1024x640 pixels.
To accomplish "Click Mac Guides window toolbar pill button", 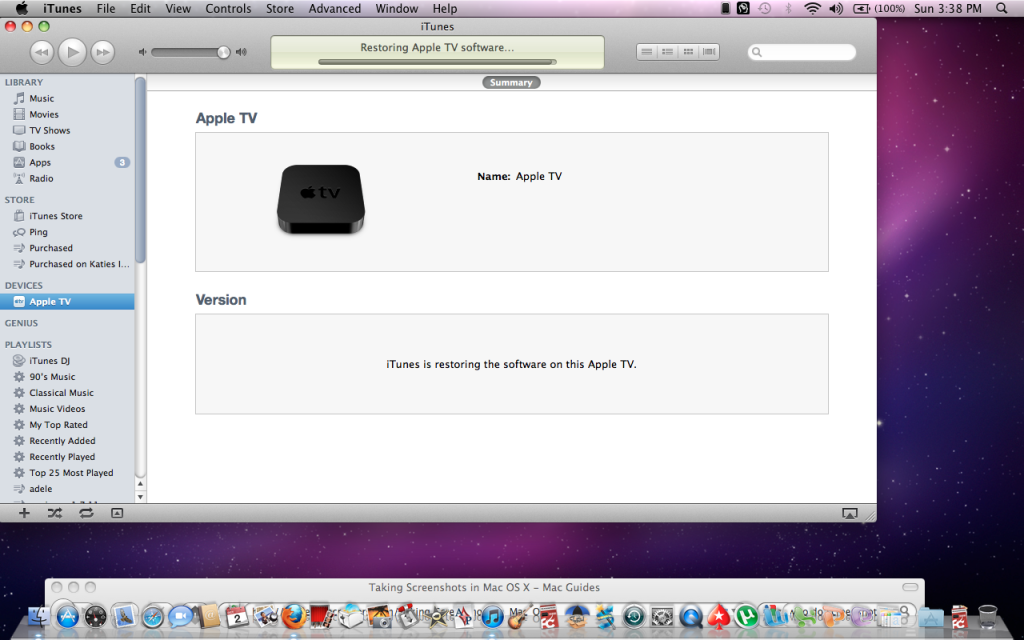I will pyautogui.click(x=910, y=587).
